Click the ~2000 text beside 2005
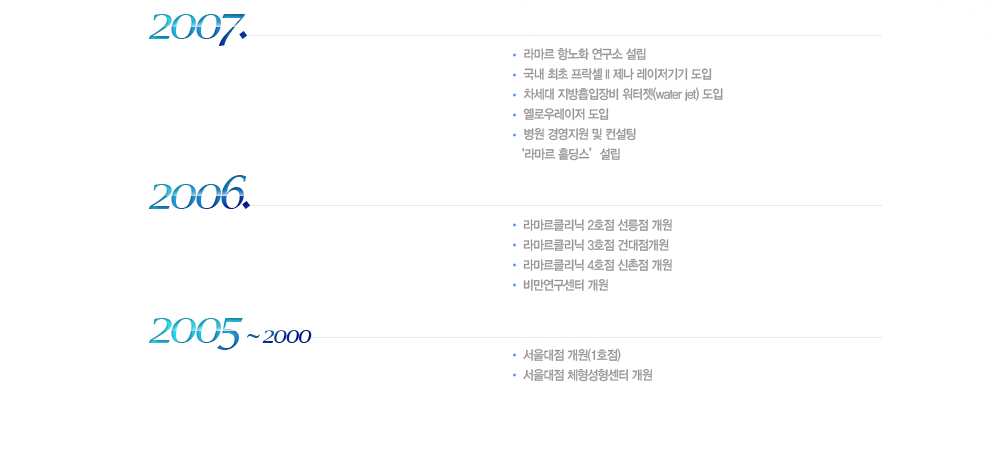Screen dimensions: 987x459 pos(279,336)
